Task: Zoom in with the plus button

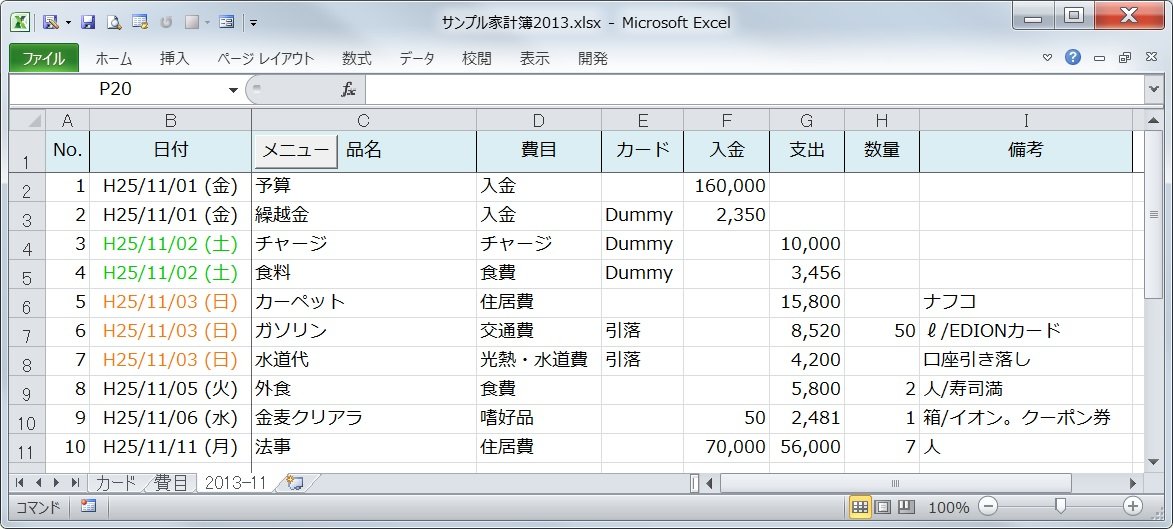Action: tap(1134, 507)
